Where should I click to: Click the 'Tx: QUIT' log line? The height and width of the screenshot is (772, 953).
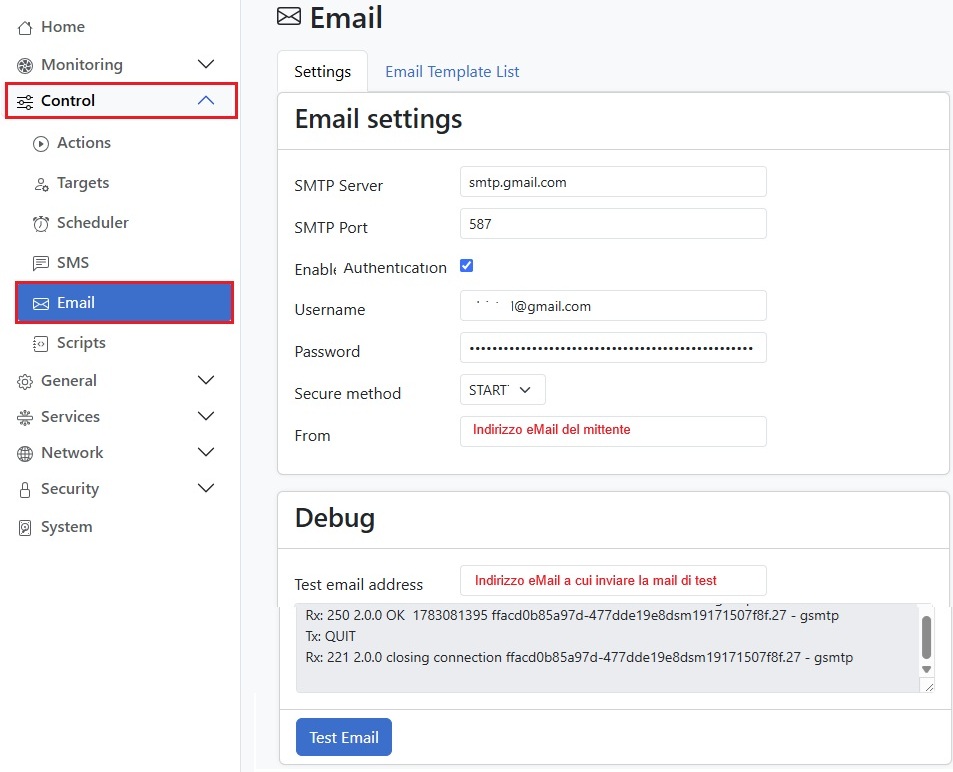point(331,636)
